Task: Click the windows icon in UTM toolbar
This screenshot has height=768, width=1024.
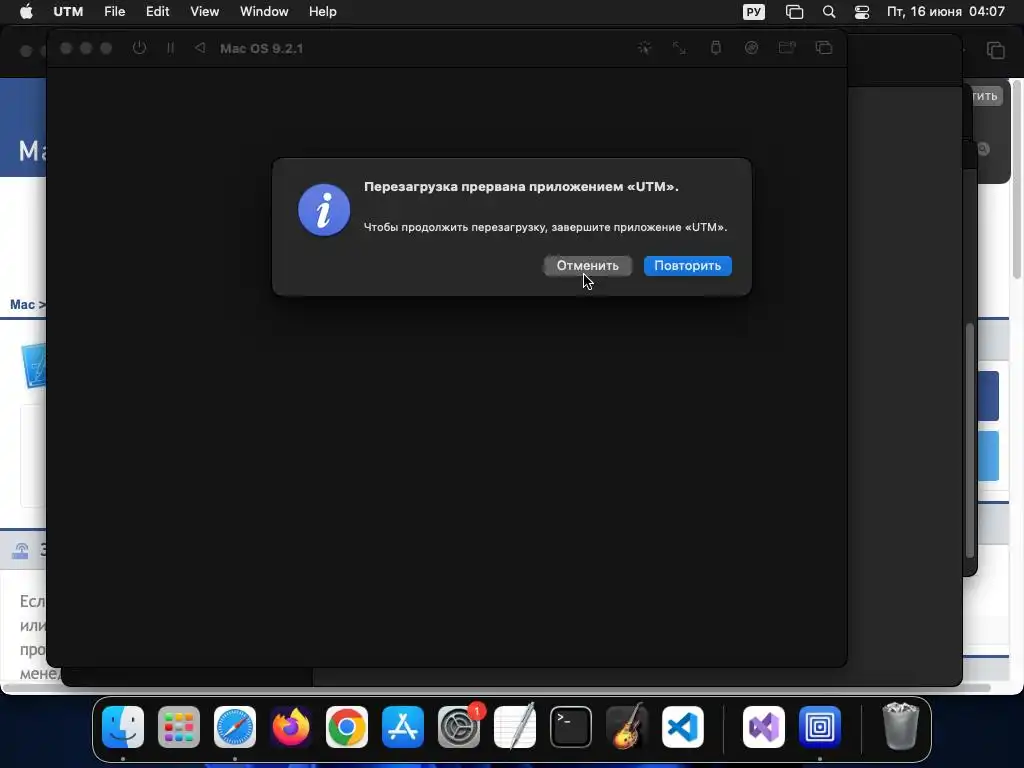Action: coord(824,48)
